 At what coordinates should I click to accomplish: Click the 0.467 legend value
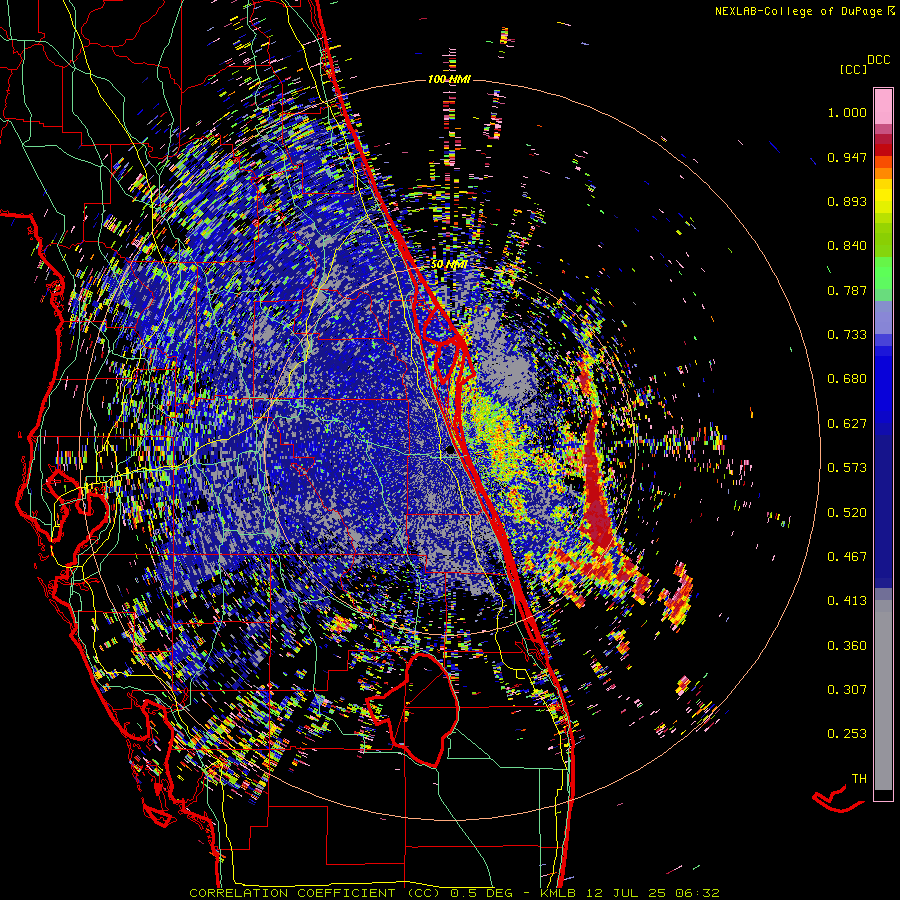pos(847,557)
